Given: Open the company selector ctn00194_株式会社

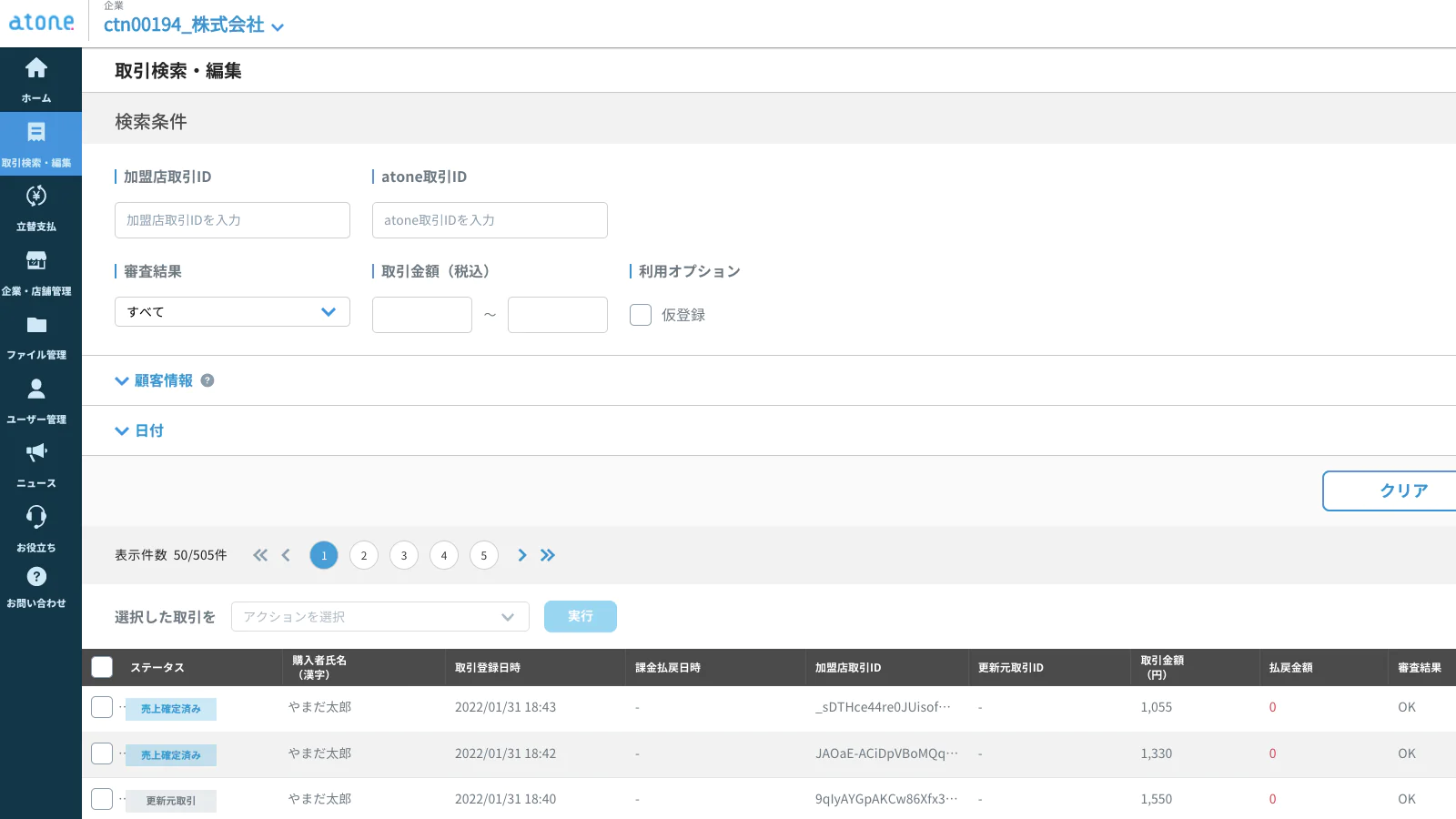Looking at the screenshot, I should (x=193, y=25).
